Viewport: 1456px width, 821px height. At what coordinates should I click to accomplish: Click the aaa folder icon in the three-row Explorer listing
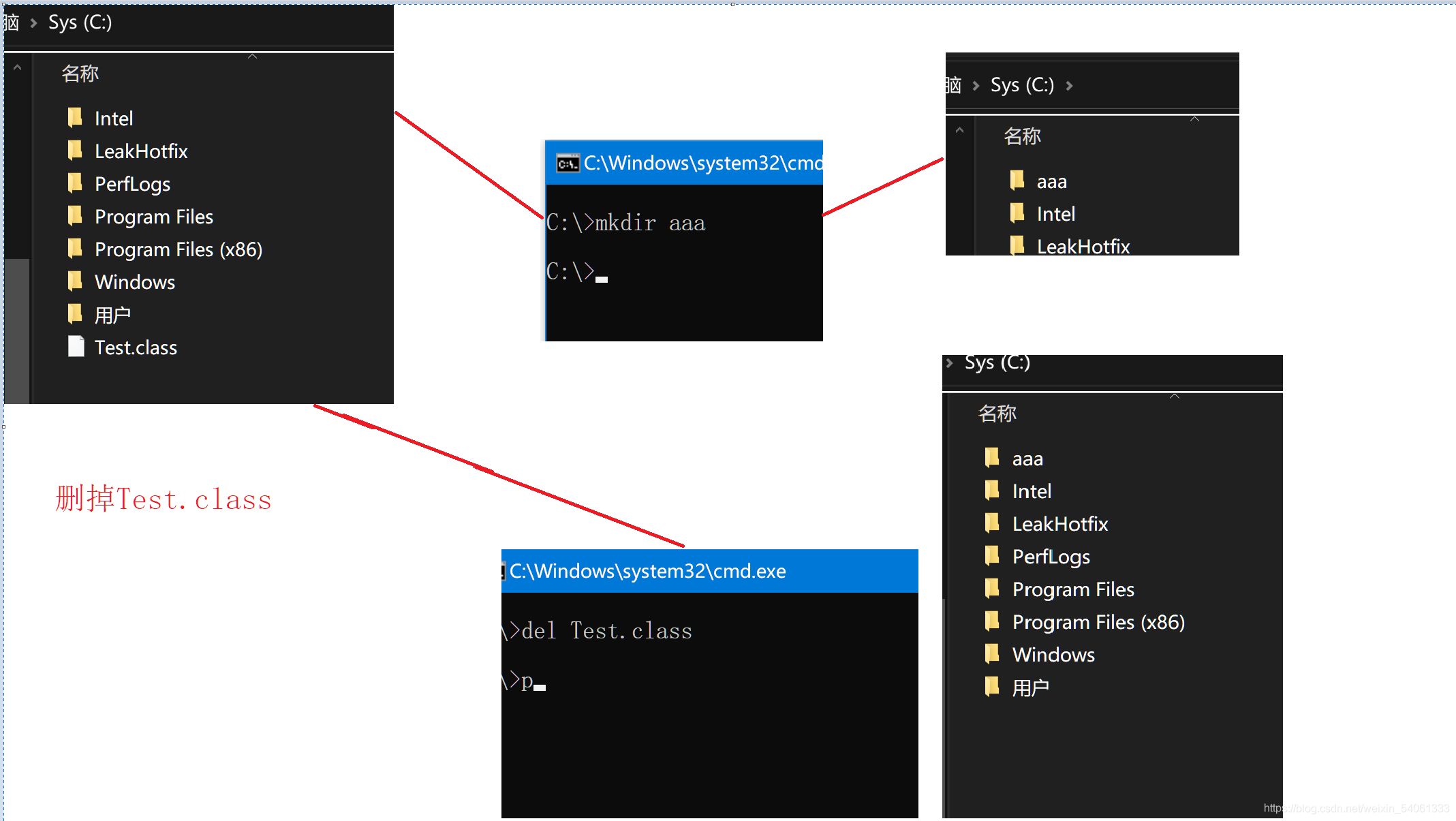click(x=1017, y=181)
